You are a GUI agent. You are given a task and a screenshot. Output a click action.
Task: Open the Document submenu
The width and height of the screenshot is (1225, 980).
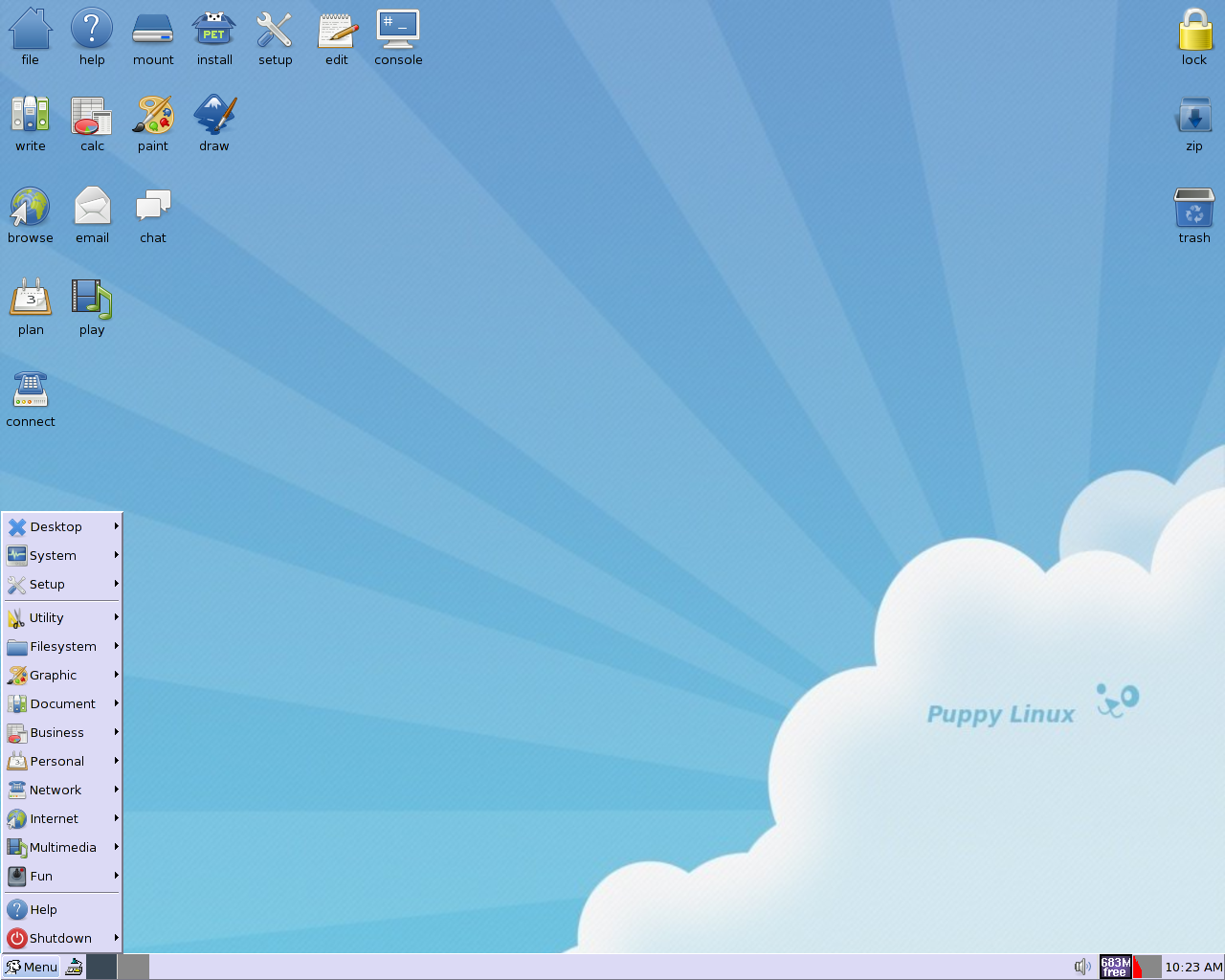point(62,703)
